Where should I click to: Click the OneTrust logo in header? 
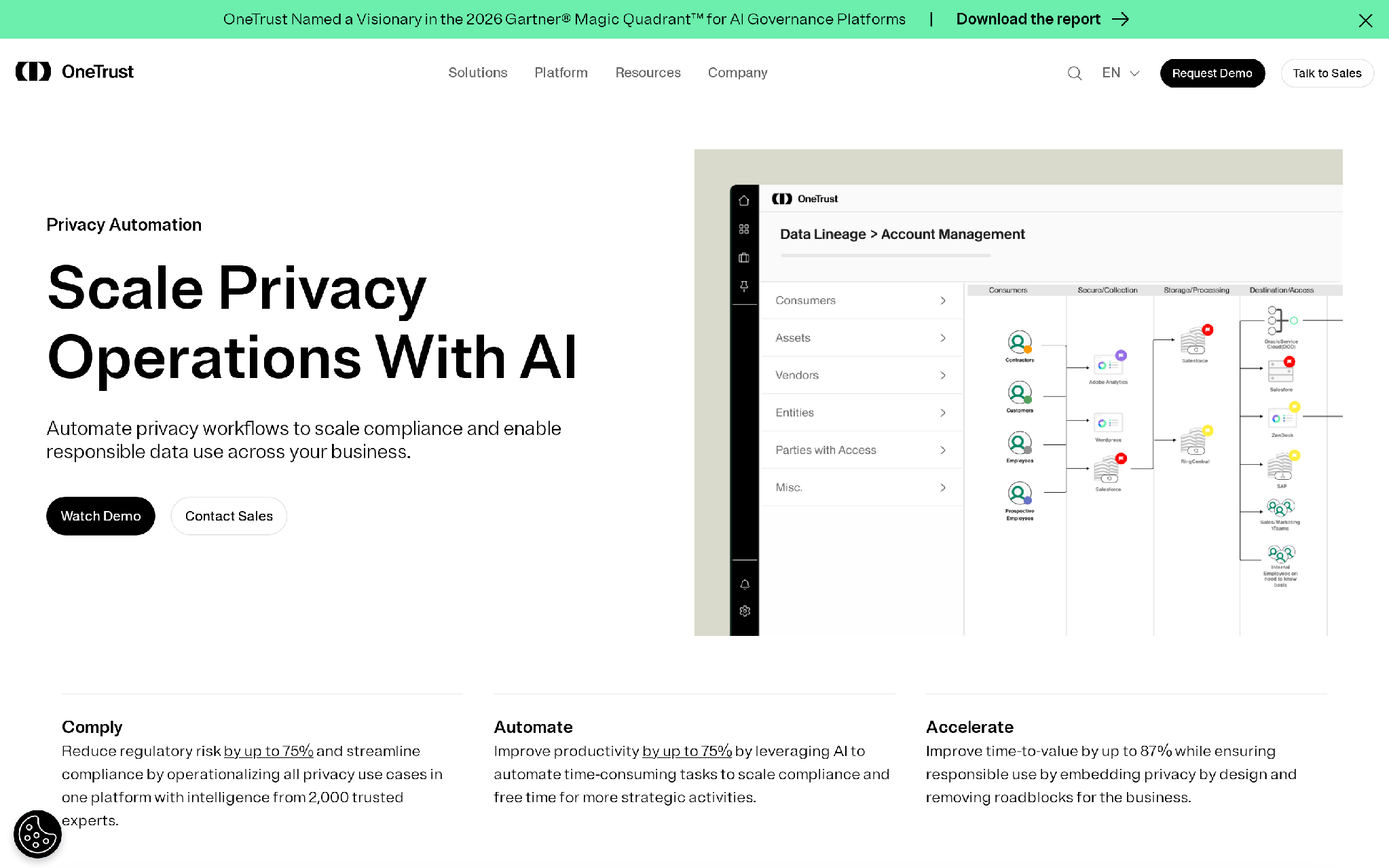coord(75,71)
